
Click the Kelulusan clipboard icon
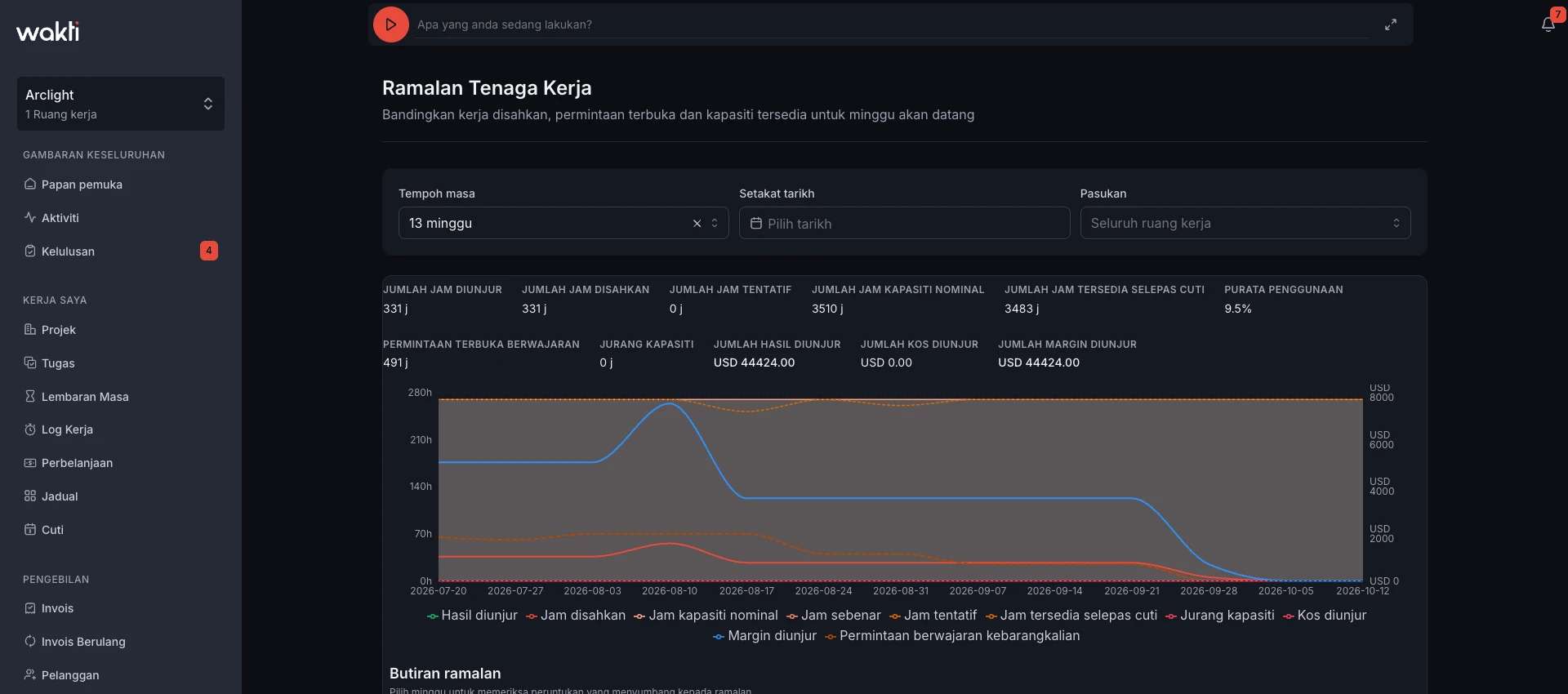coord(30,251)
